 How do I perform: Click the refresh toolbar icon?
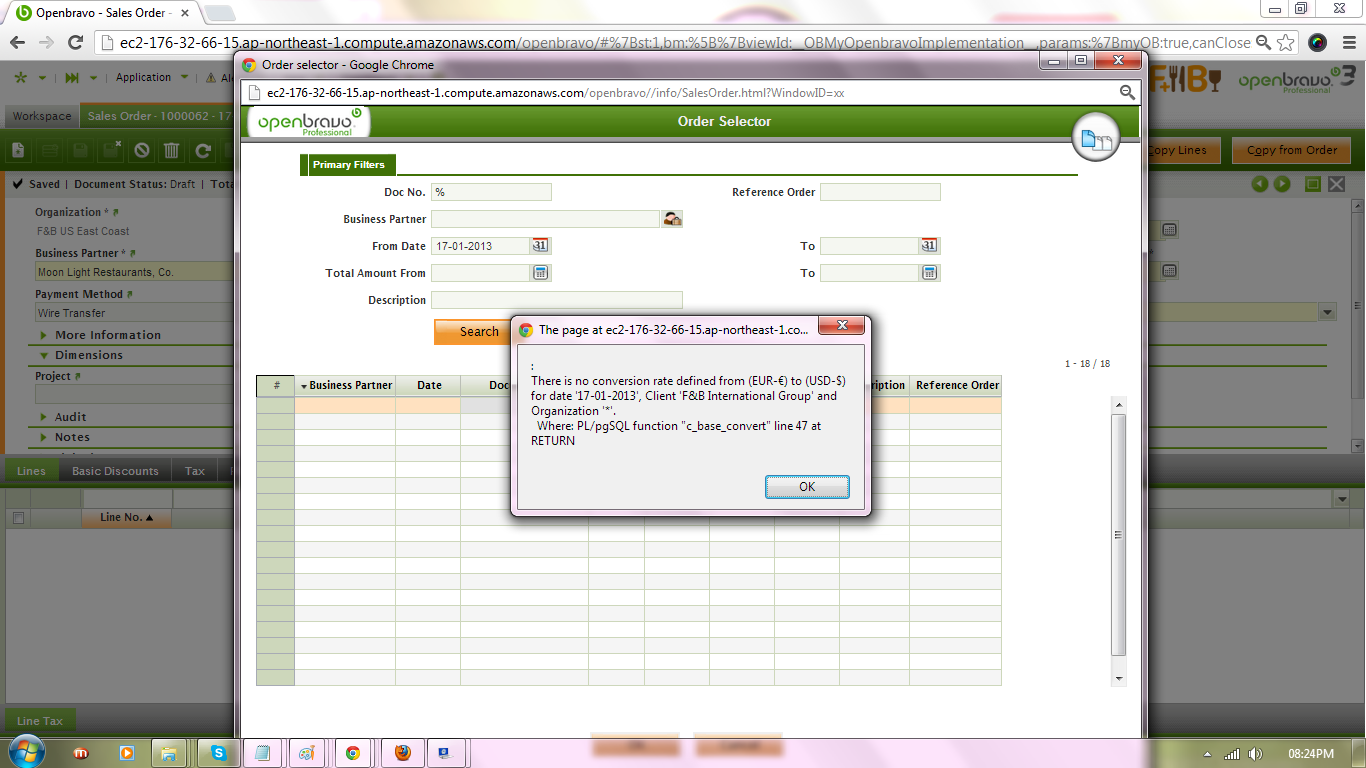pos(203,150)
